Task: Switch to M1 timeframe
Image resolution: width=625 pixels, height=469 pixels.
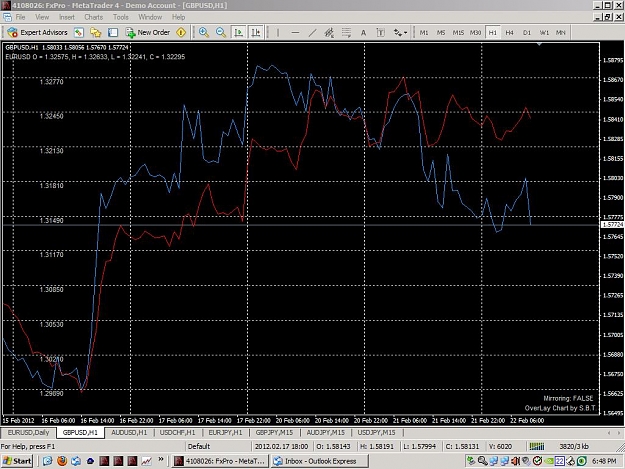Action: [424, 33]
